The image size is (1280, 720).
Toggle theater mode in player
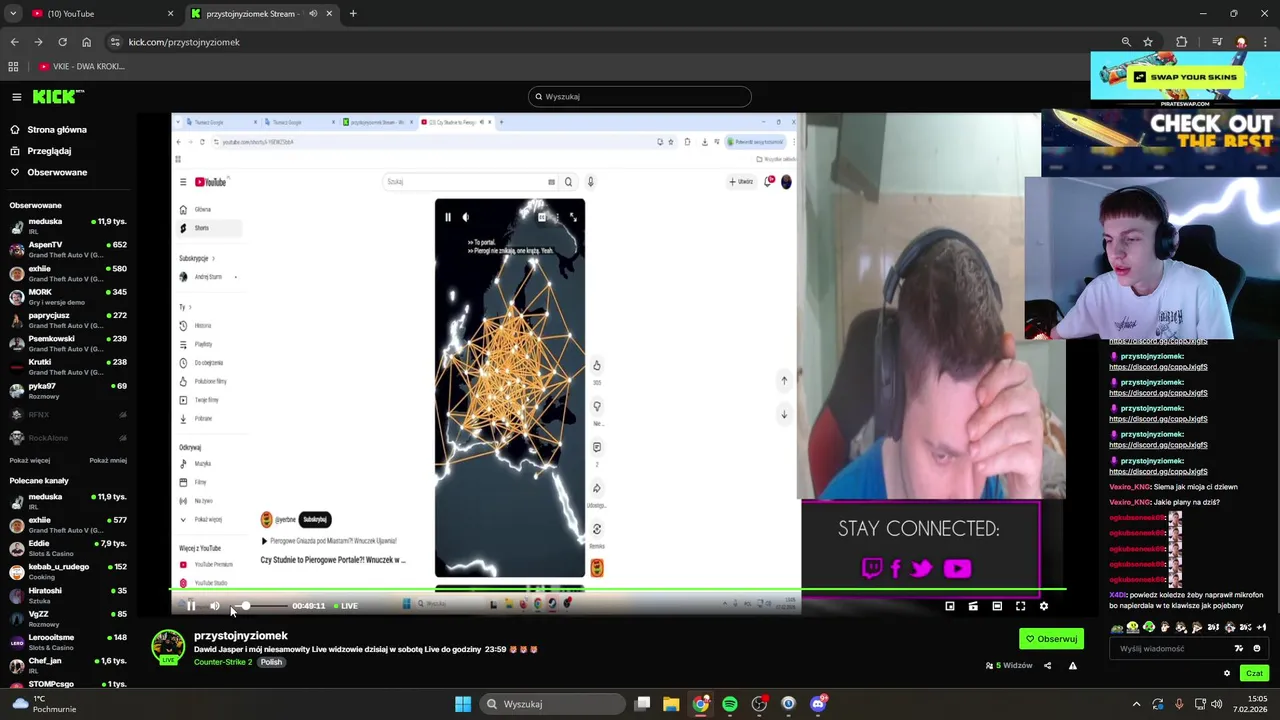point(997,606)
